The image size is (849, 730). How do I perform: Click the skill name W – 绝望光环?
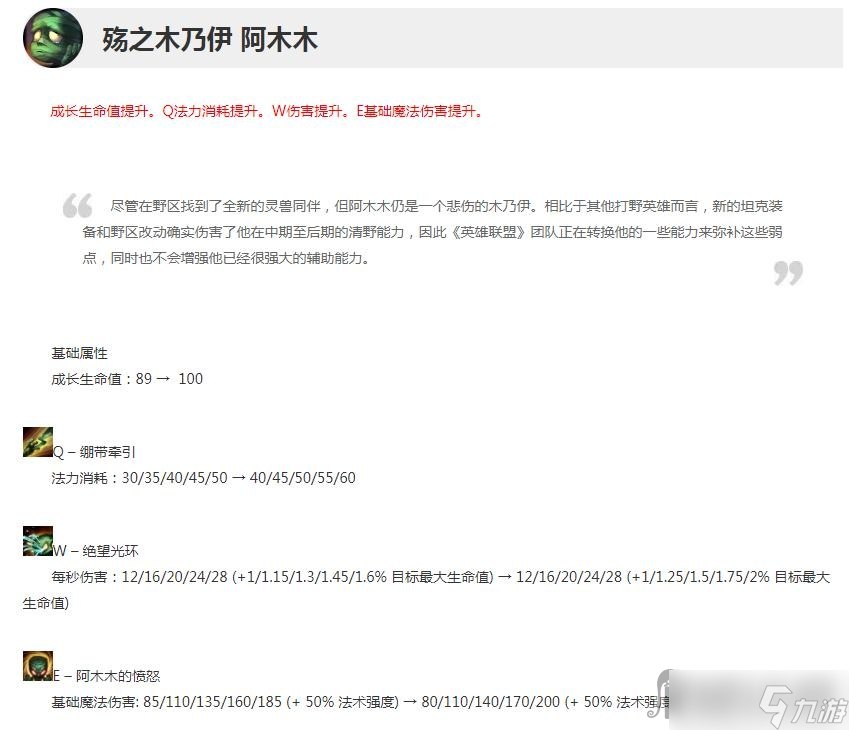[x=96, y=551]
